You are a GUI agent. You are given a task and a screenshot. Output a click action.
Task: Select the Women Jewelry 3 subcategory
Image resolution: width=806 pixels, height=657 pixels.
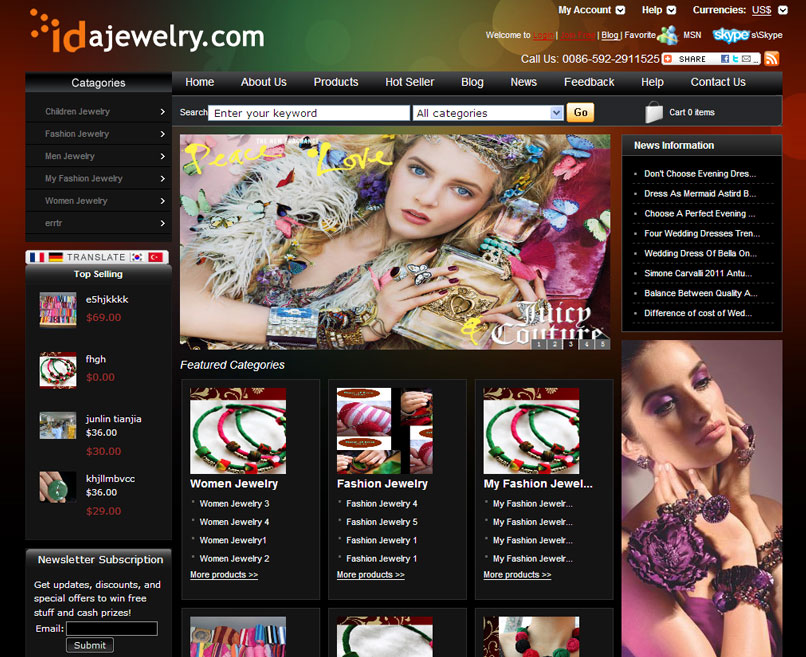click(x=234, y=504)
